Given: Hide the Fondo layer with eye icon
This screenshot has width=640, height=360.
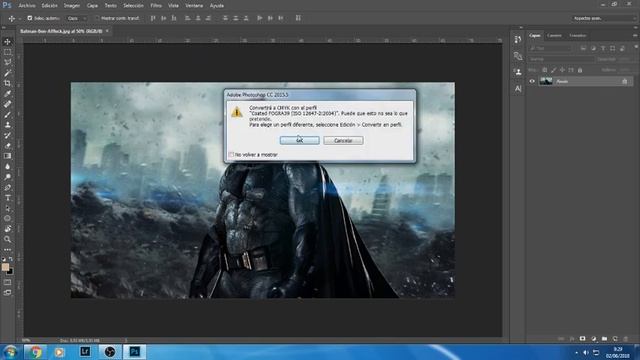Looking at the screenshot, I should pyautogui.click(x=532, y=81).
